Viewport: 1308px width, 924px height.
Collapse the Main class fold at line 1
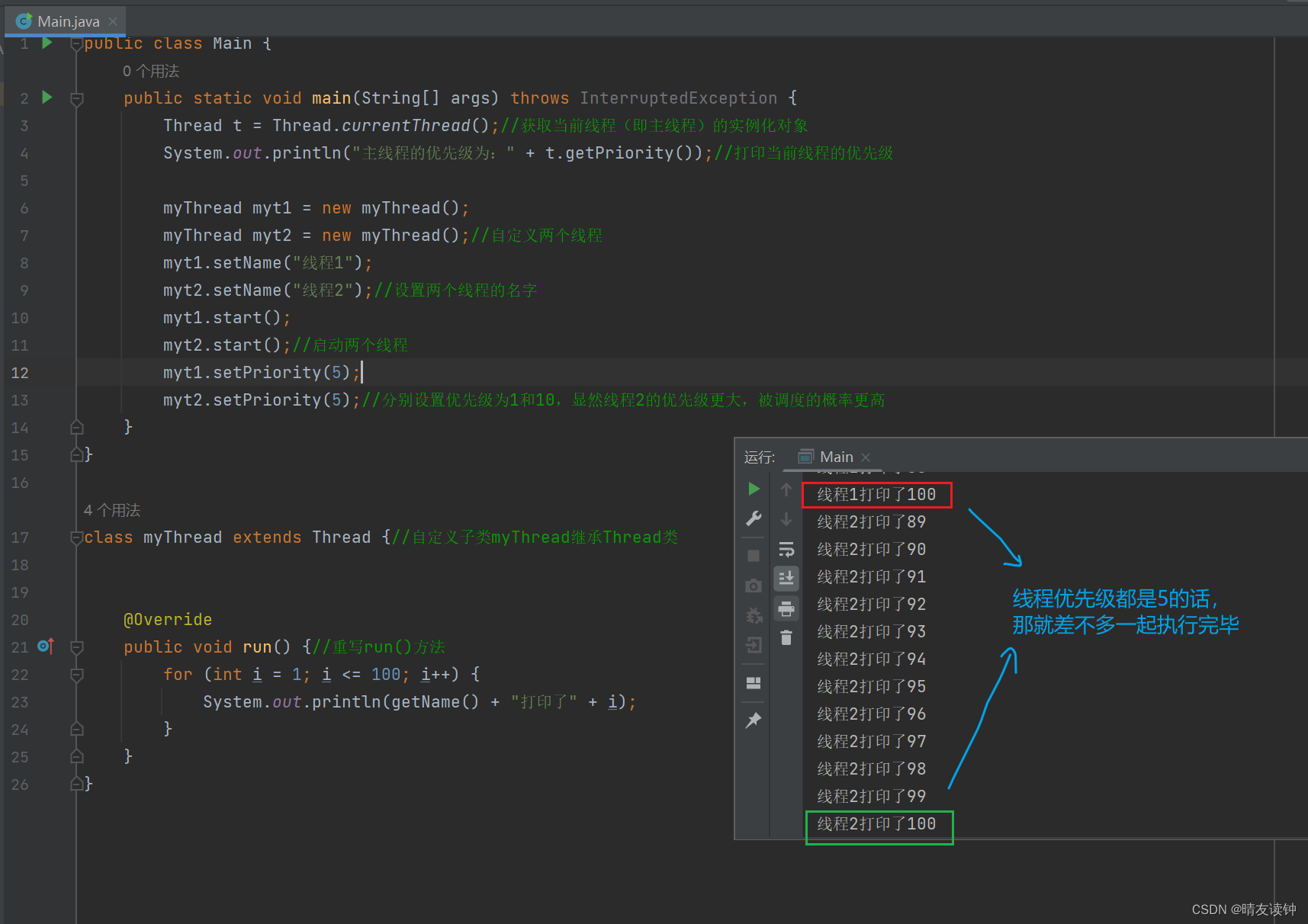tap(76, 44)
